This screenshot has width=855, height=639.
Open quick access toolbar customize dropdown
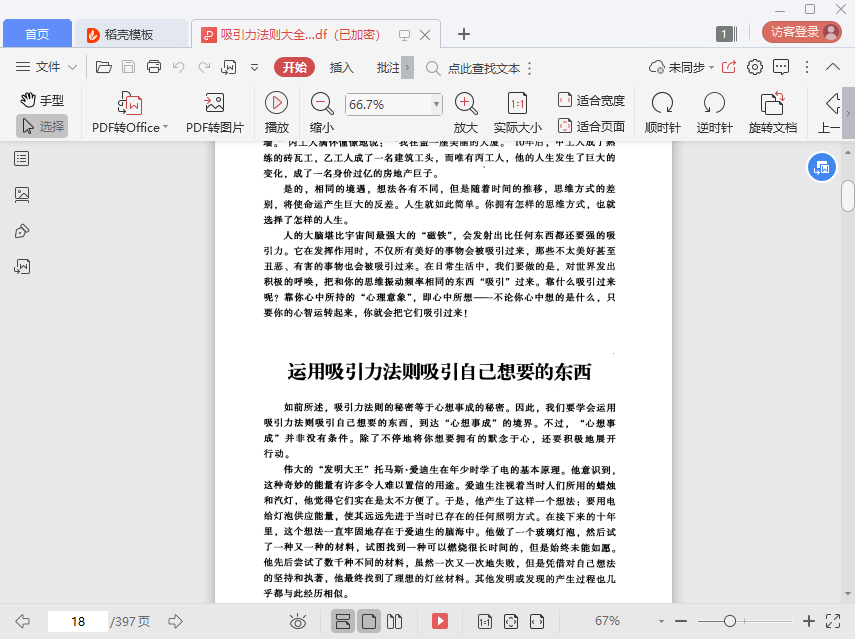[254, 68]
